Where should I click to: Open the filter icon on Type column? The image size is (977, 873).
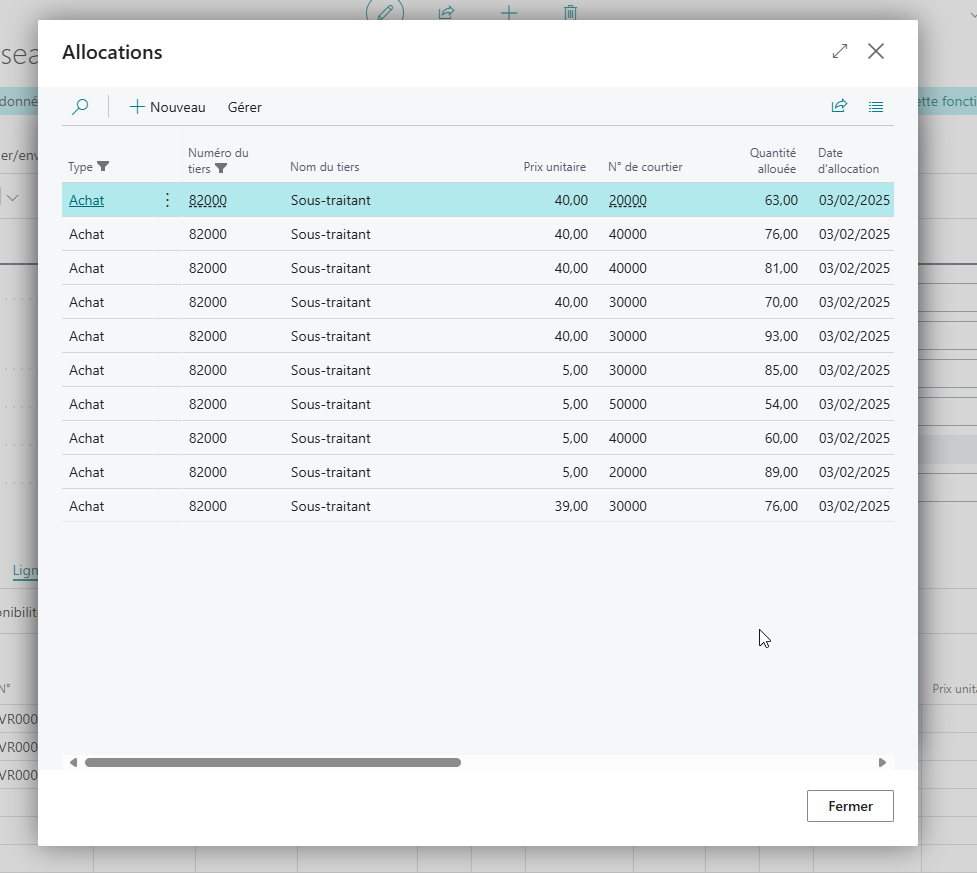pyautogui.click(x=103, y=166)
